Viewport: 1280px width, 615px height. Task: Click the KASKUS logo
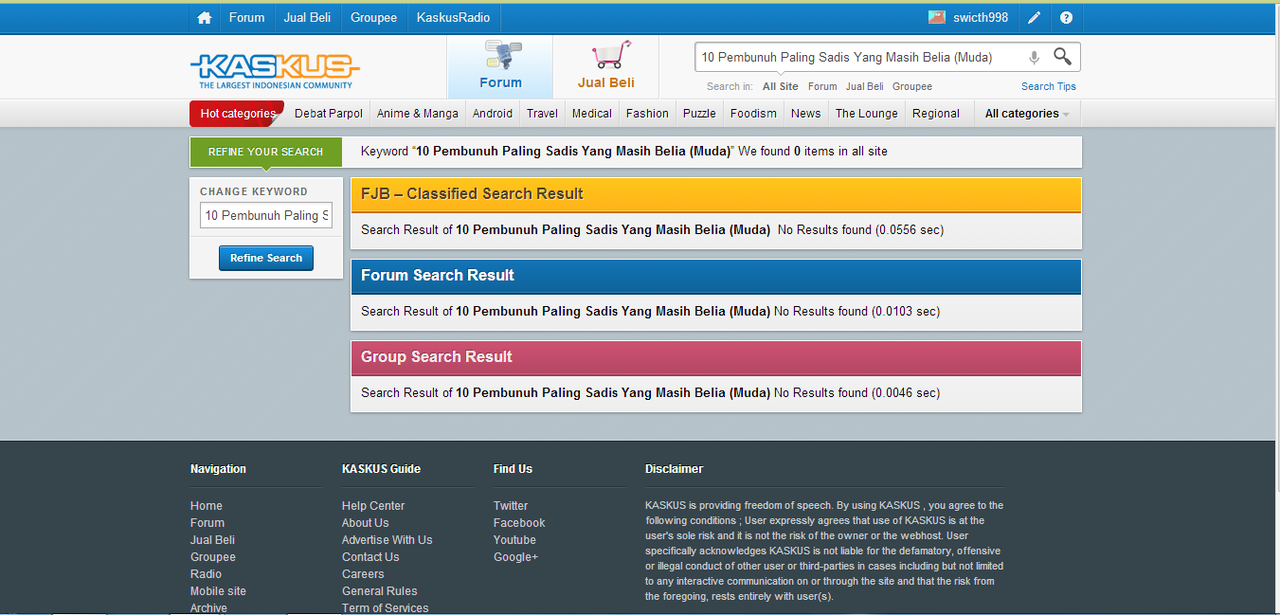click(x=274, y=70)
